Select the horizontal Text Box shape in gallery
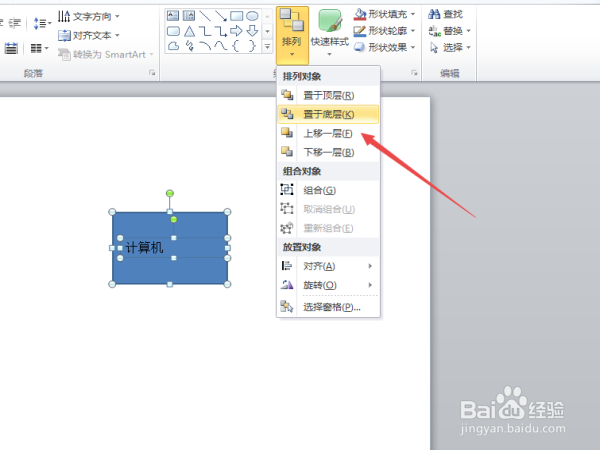Image resolution: width=600 pixels, height=450 pixels. pos(173,16)
